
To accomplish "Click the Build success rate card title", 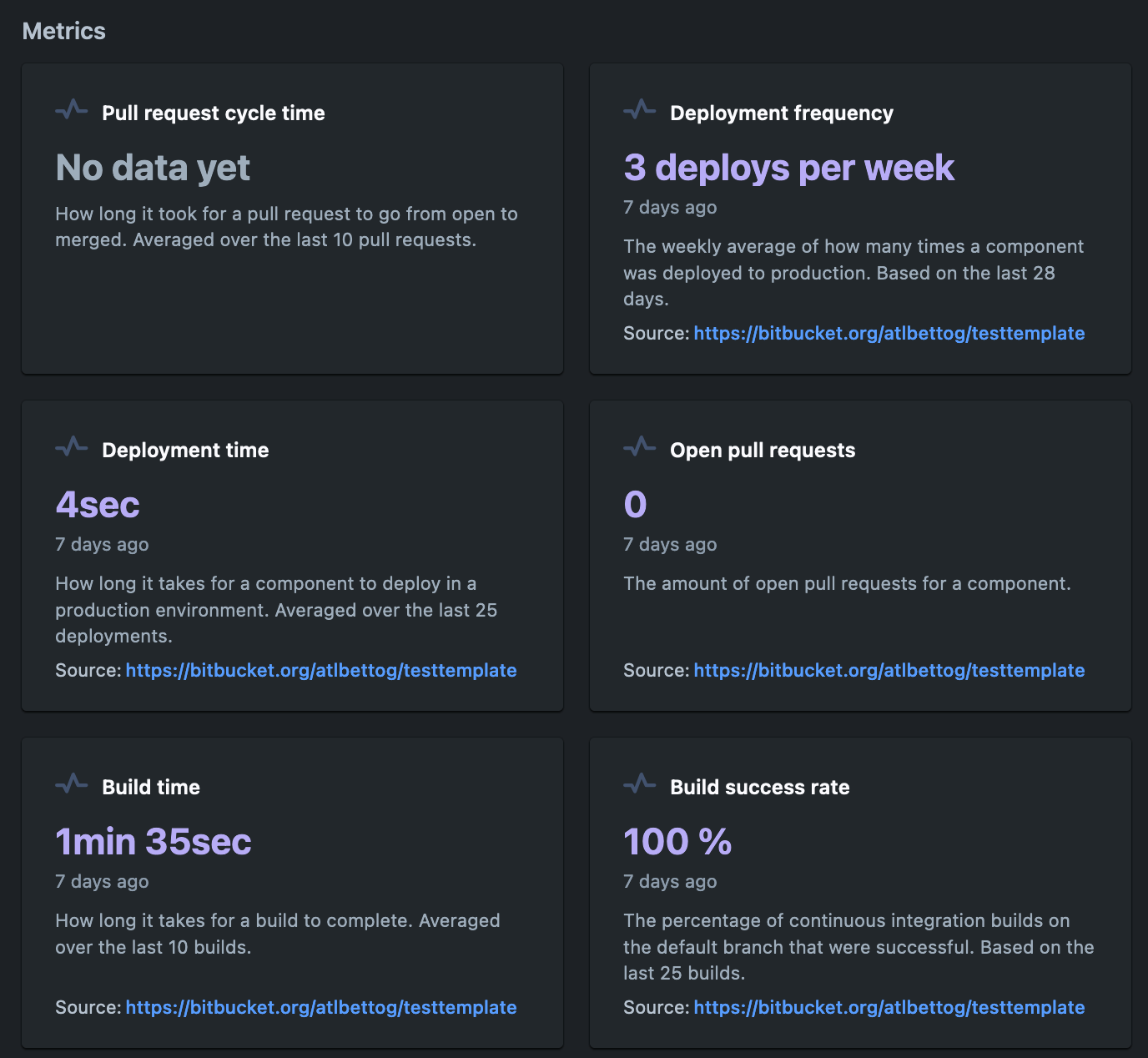I will click(759, 788).
